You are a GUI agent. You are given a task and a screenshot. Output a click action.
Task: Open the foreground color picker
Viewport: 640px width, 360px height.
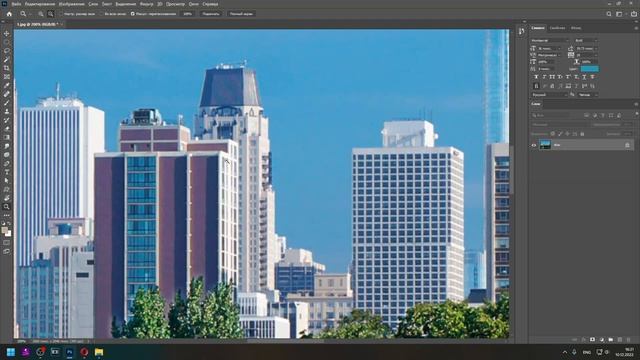[x=5, y=231]
